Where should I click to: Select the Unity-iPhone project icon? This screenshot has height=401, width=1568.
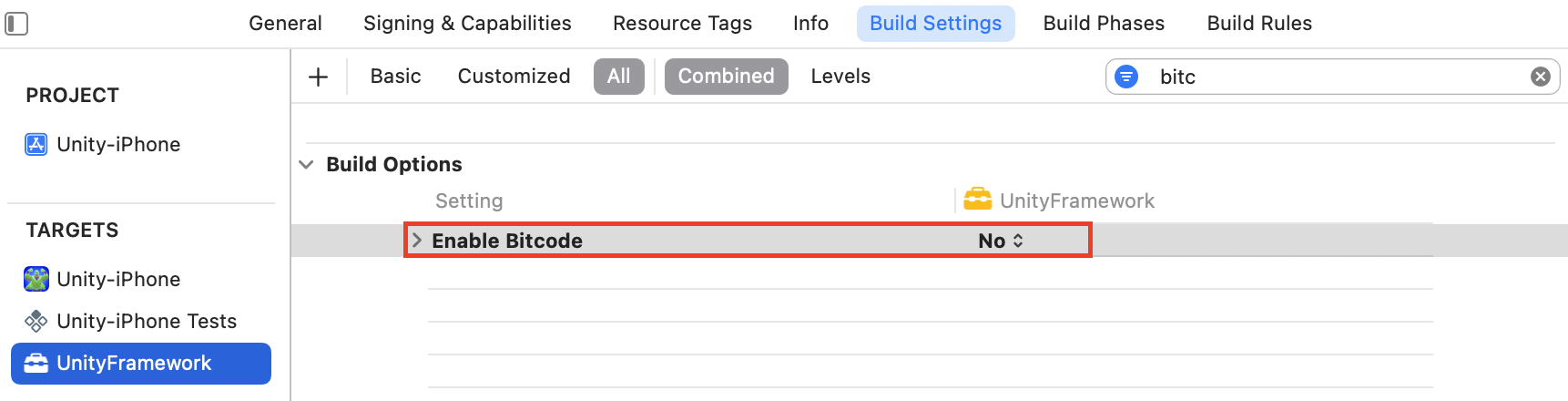(36, 145)
